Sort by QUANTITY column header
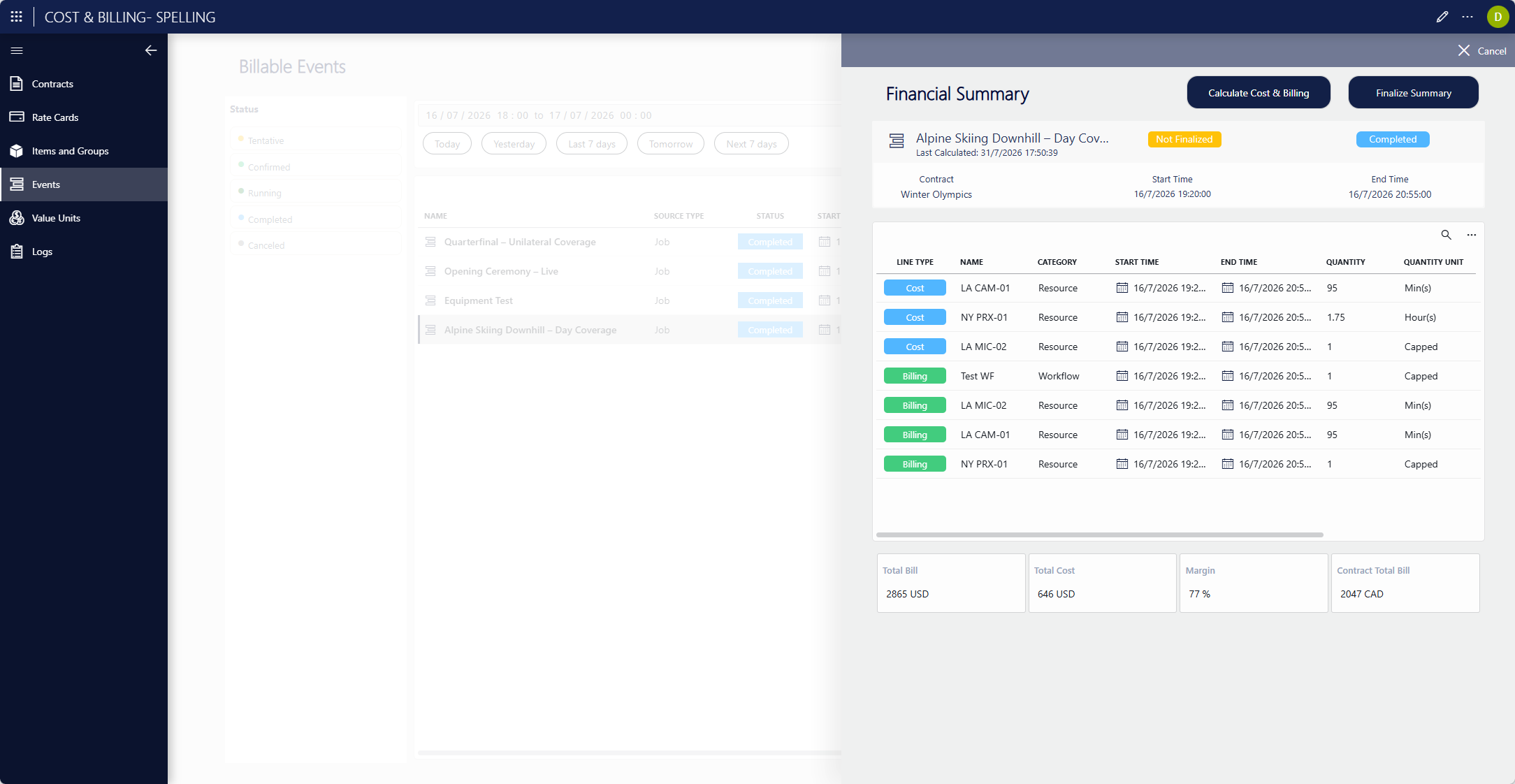 point(1345,262)
